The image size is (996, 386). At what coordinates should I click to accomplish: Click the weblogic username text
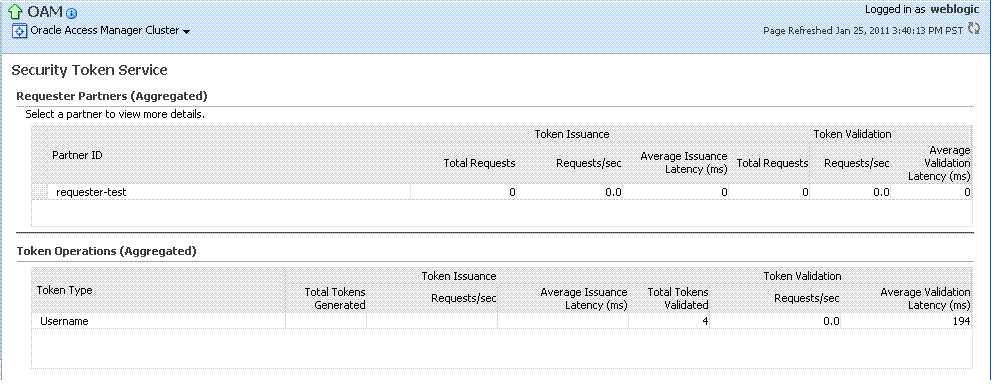[x=955, y=10]
